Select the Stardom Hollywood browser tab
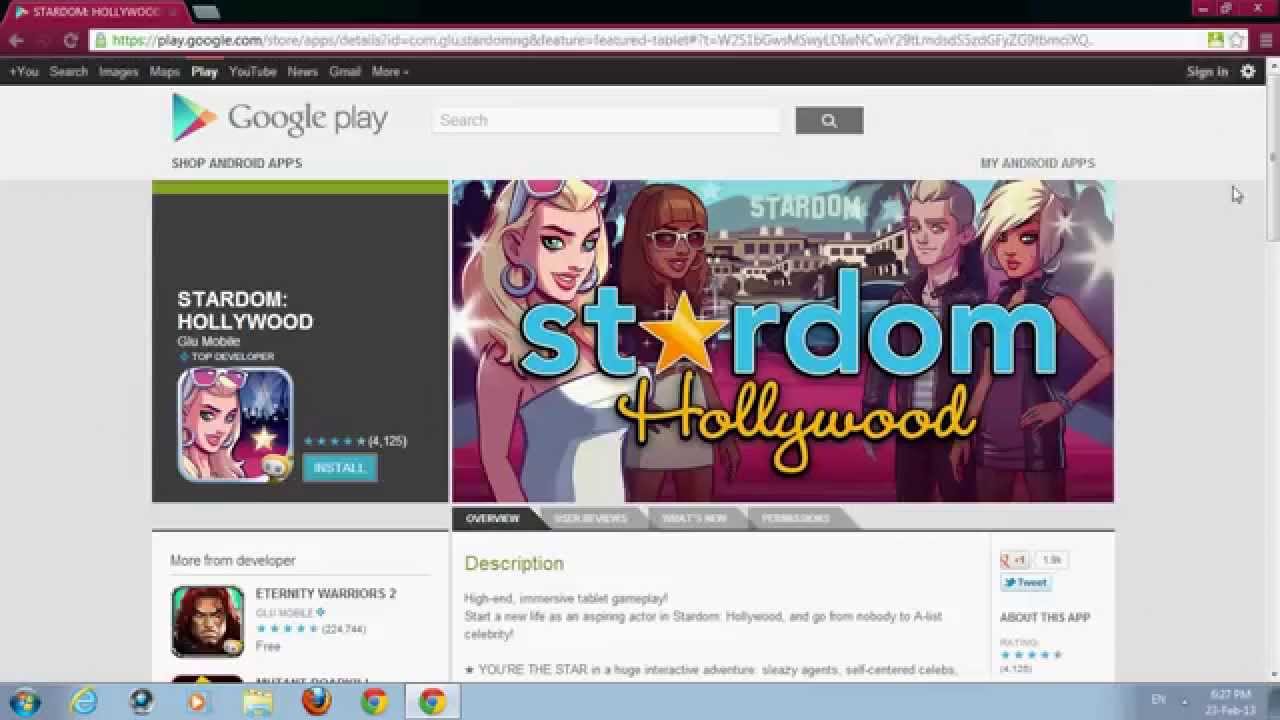Image resolution: width=1280 pixels, height=720 pixels. [95, 12]
